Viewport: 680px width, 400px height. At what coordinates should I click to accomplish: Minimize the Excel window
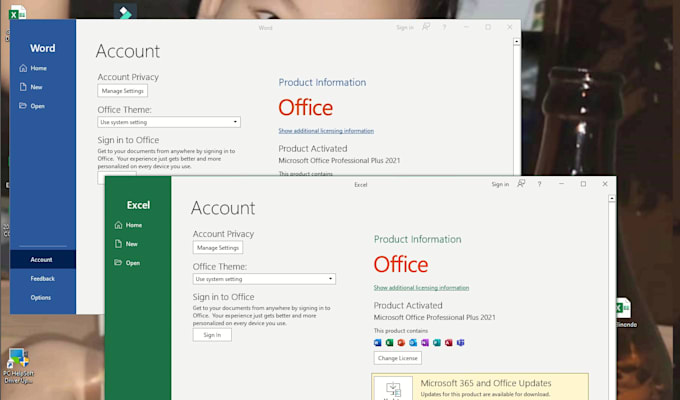[x=562, y=184]
